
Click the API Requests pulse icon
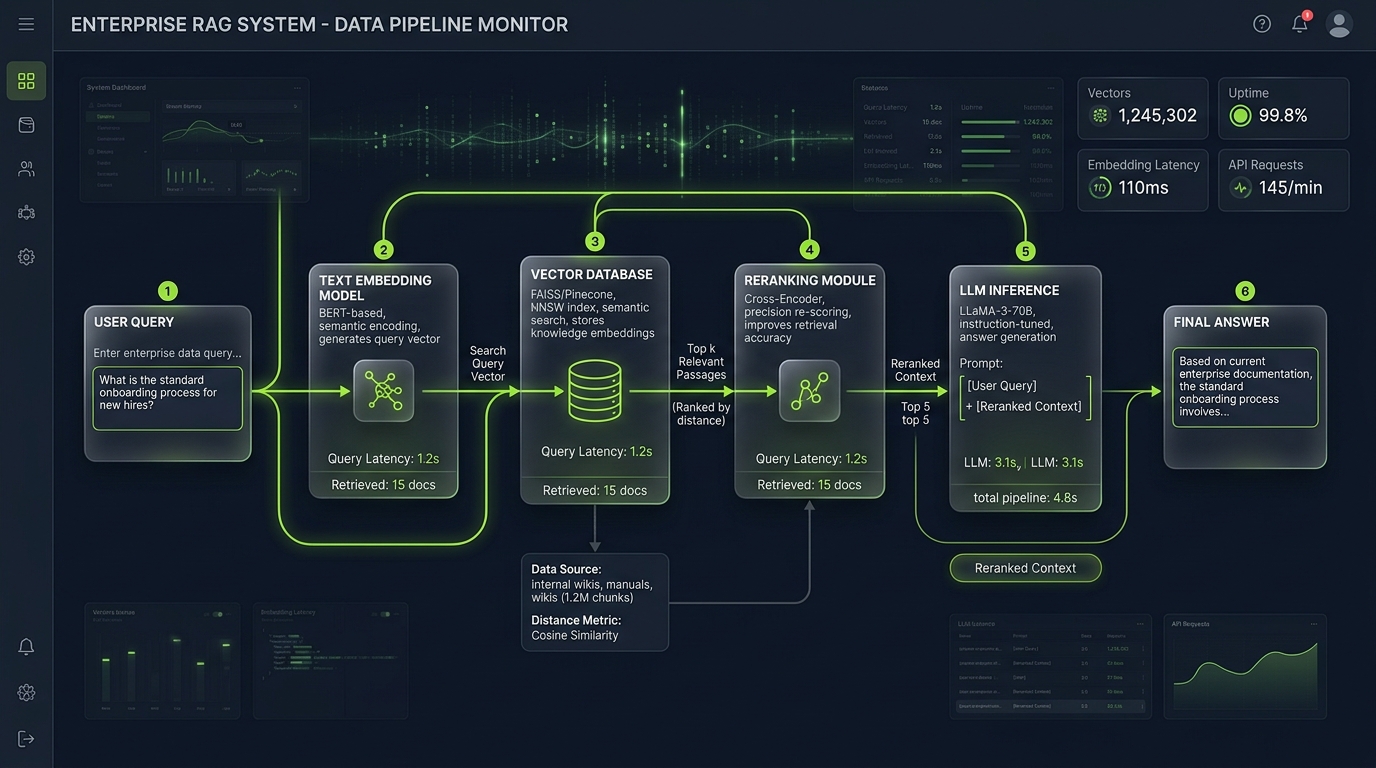point(1241,187)
